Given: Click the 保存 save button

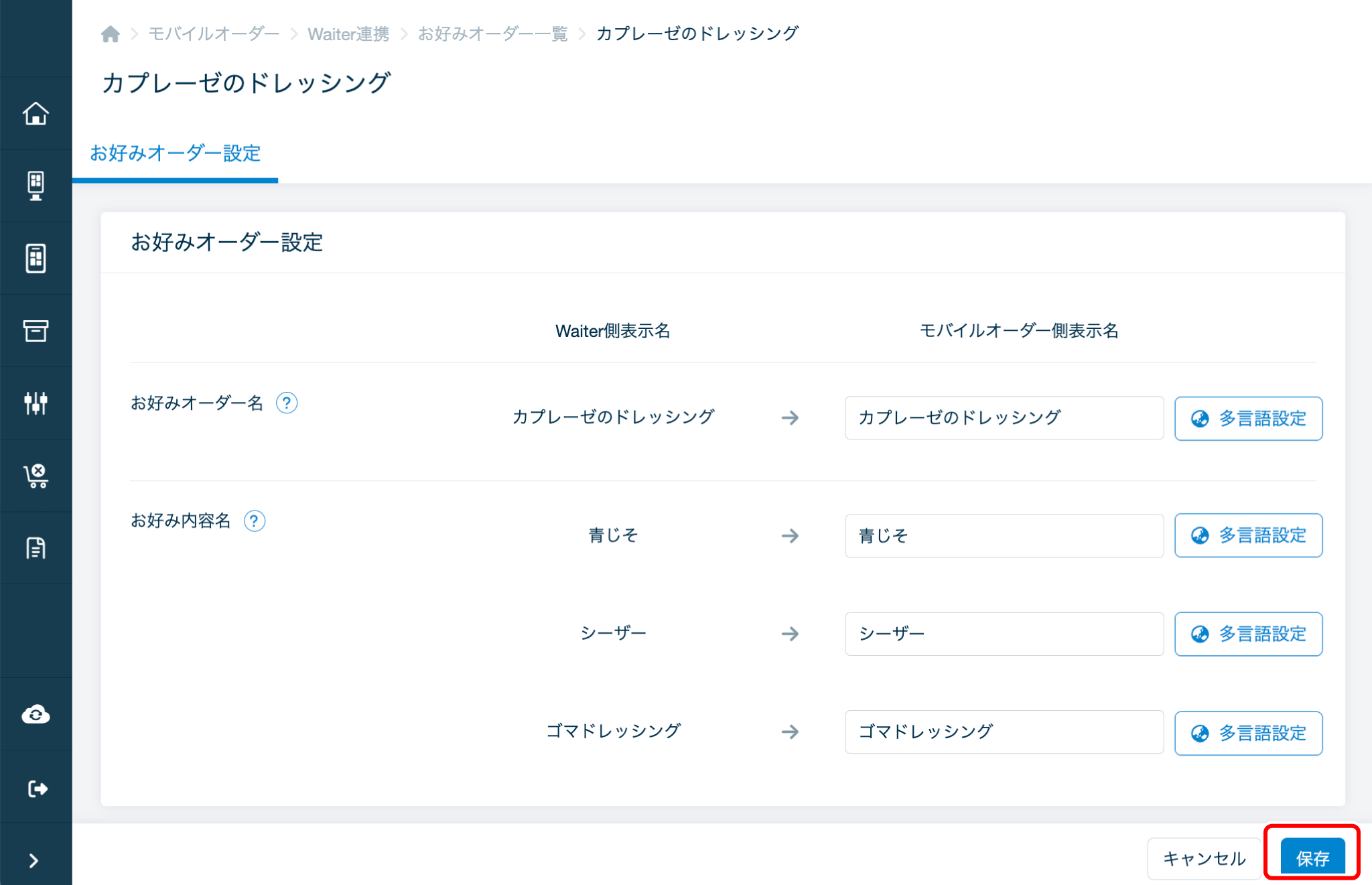Looking at the screenshot, I should (x=1312, y=858).
